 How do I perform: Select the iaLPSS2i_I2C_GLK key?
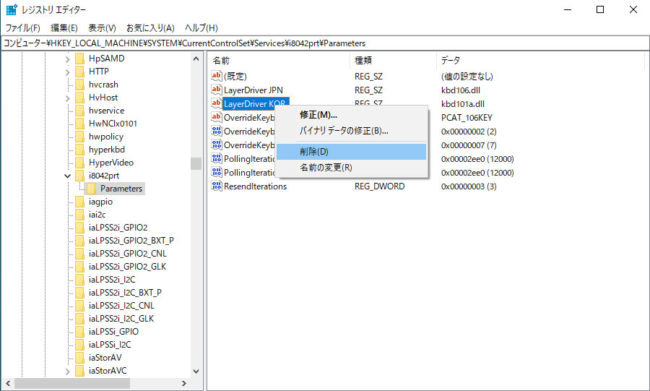point(121,319)
